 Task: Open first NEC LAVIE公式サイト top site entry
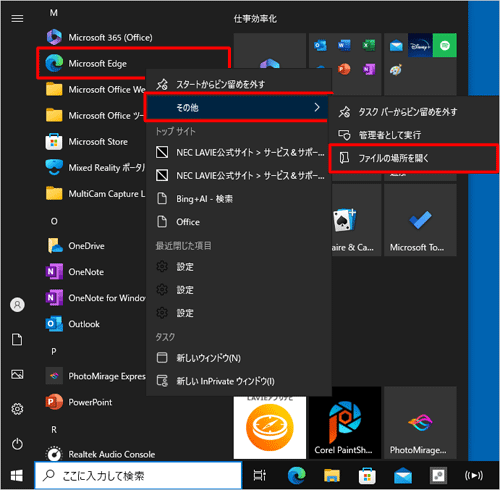tap(239, 153)
